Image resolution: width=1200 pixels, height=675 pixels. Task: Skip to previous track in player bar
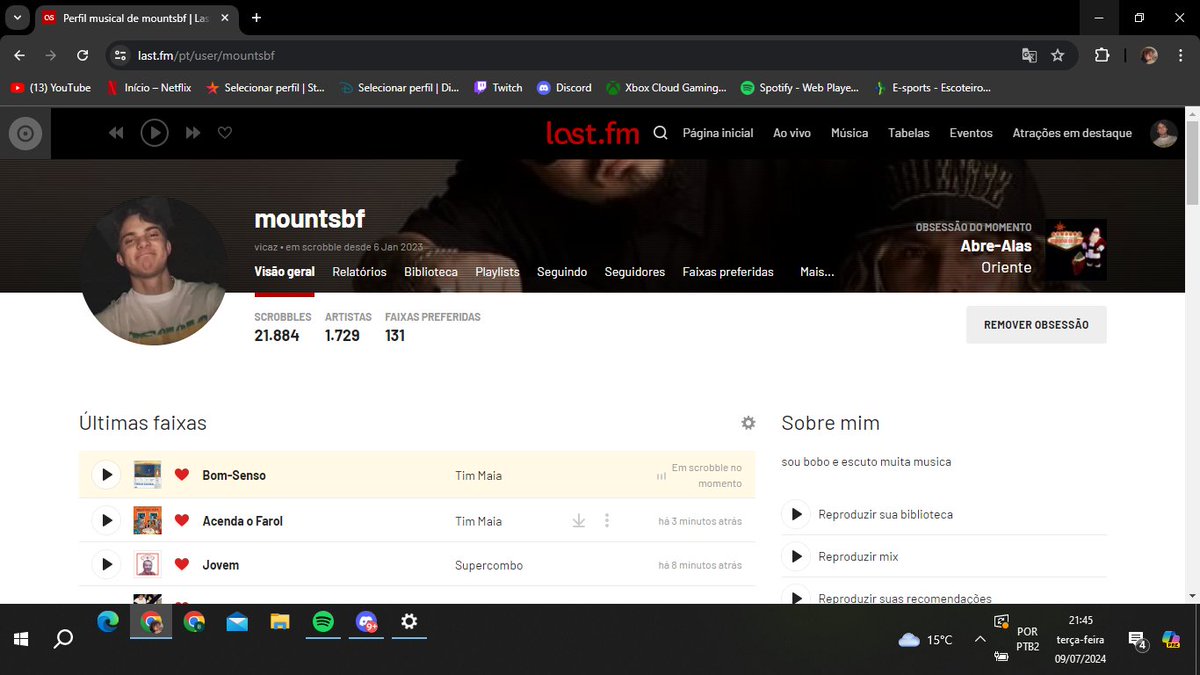click(116, 132)
